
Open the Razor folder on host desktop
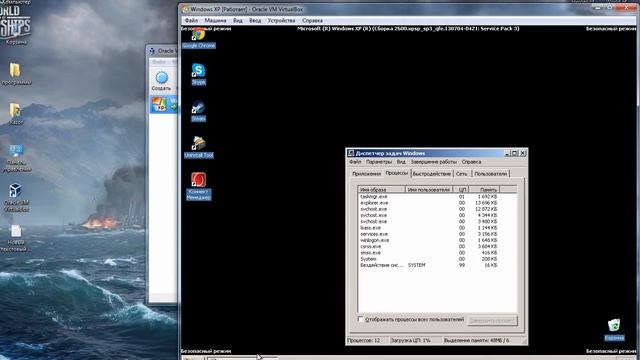(16, 113)
